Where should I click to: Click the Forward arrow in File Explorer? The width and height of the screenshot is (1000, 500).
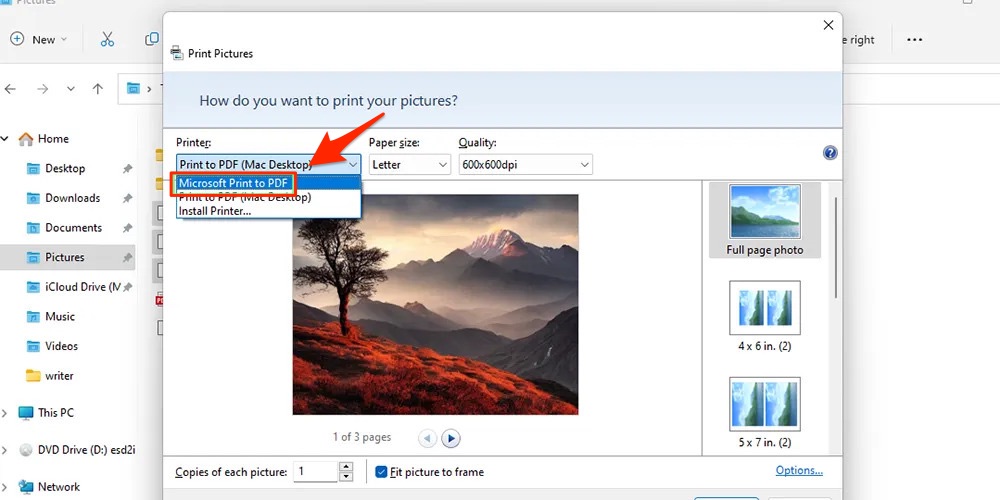43,89
